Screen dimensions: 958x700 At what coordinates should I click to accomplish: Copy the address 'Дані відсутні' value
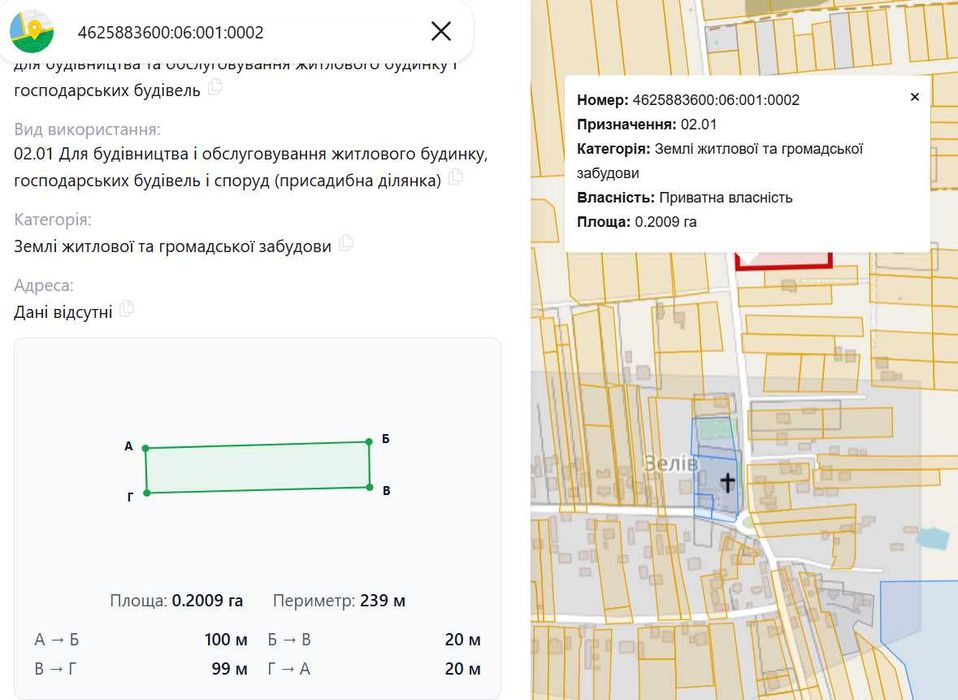tap(126, 309)
